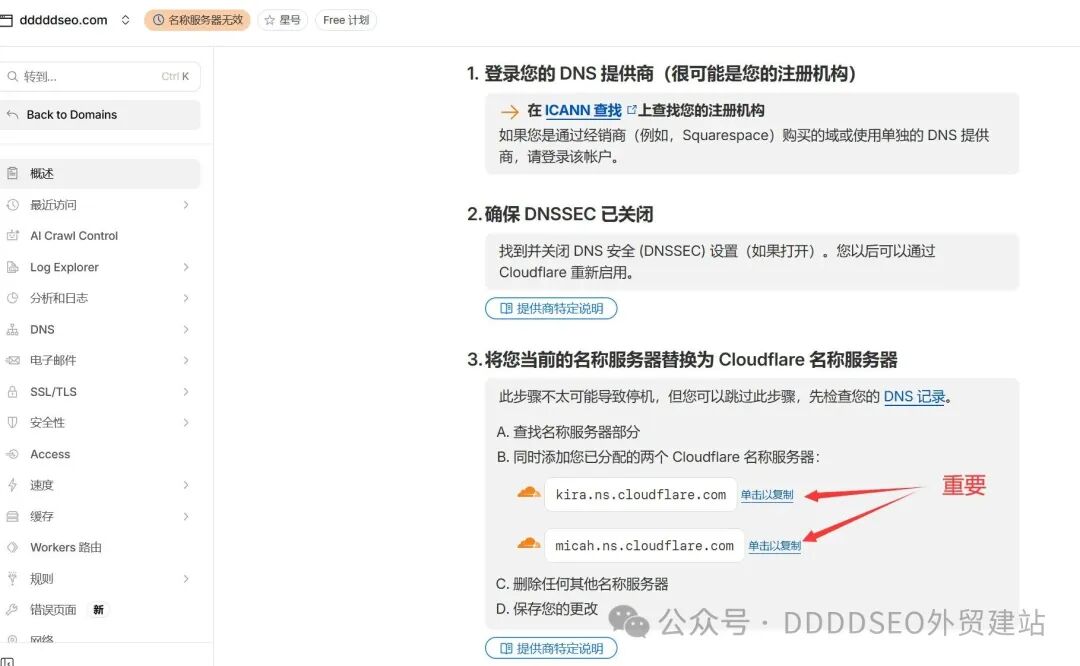Click Back to Domains button
The image size is (1080, 666).
click(101, 115)
